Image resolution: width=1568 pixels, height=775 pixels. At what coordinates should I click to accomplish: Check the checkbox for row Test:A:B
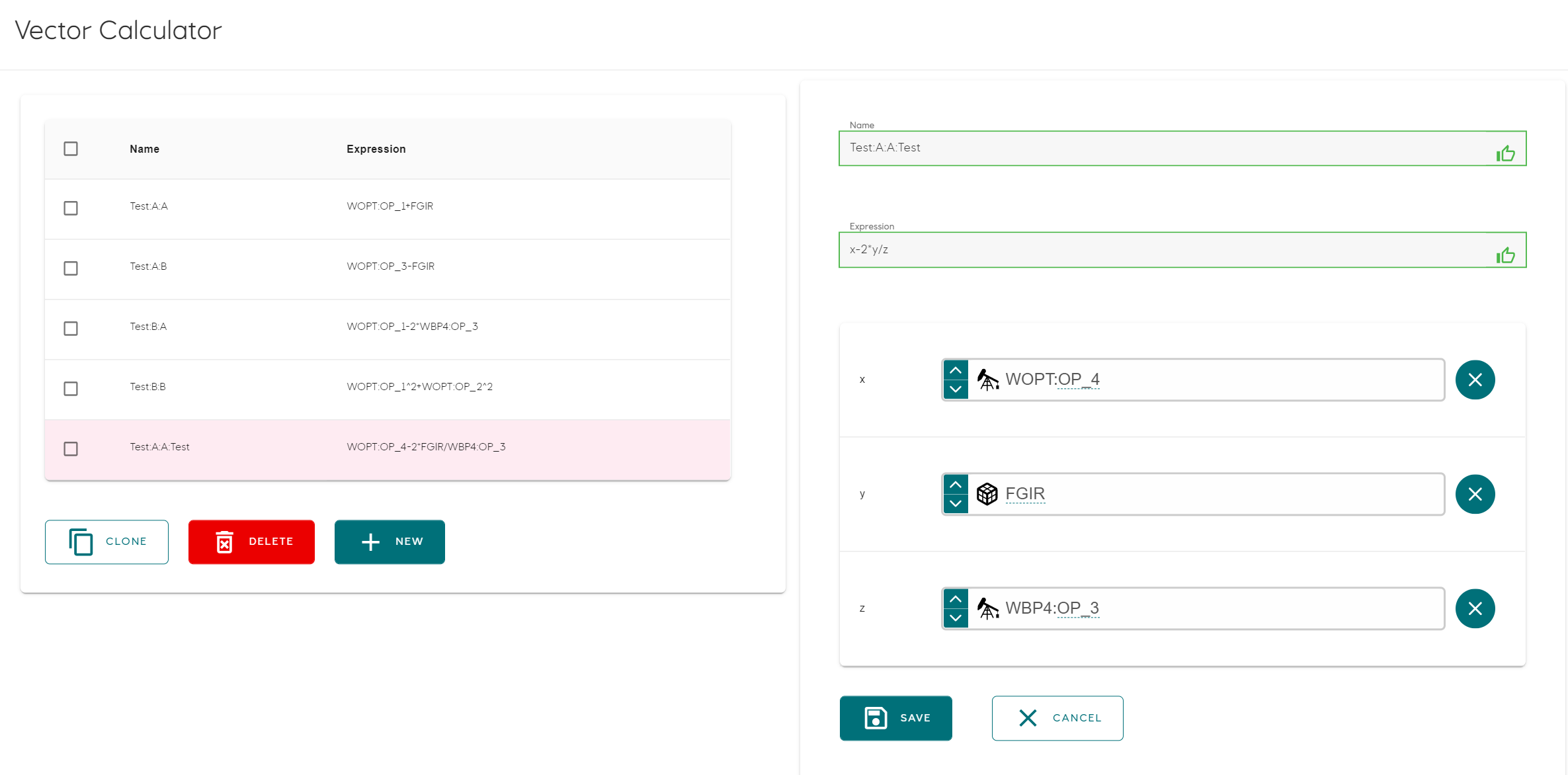70,268
